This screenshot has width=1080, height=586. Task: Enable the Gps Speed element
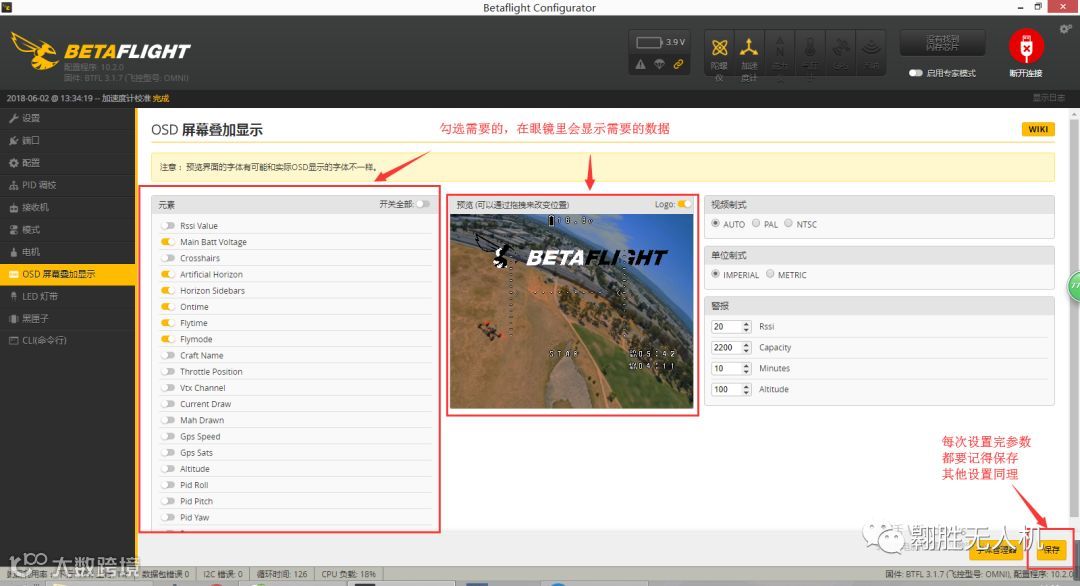click(168, 436)
